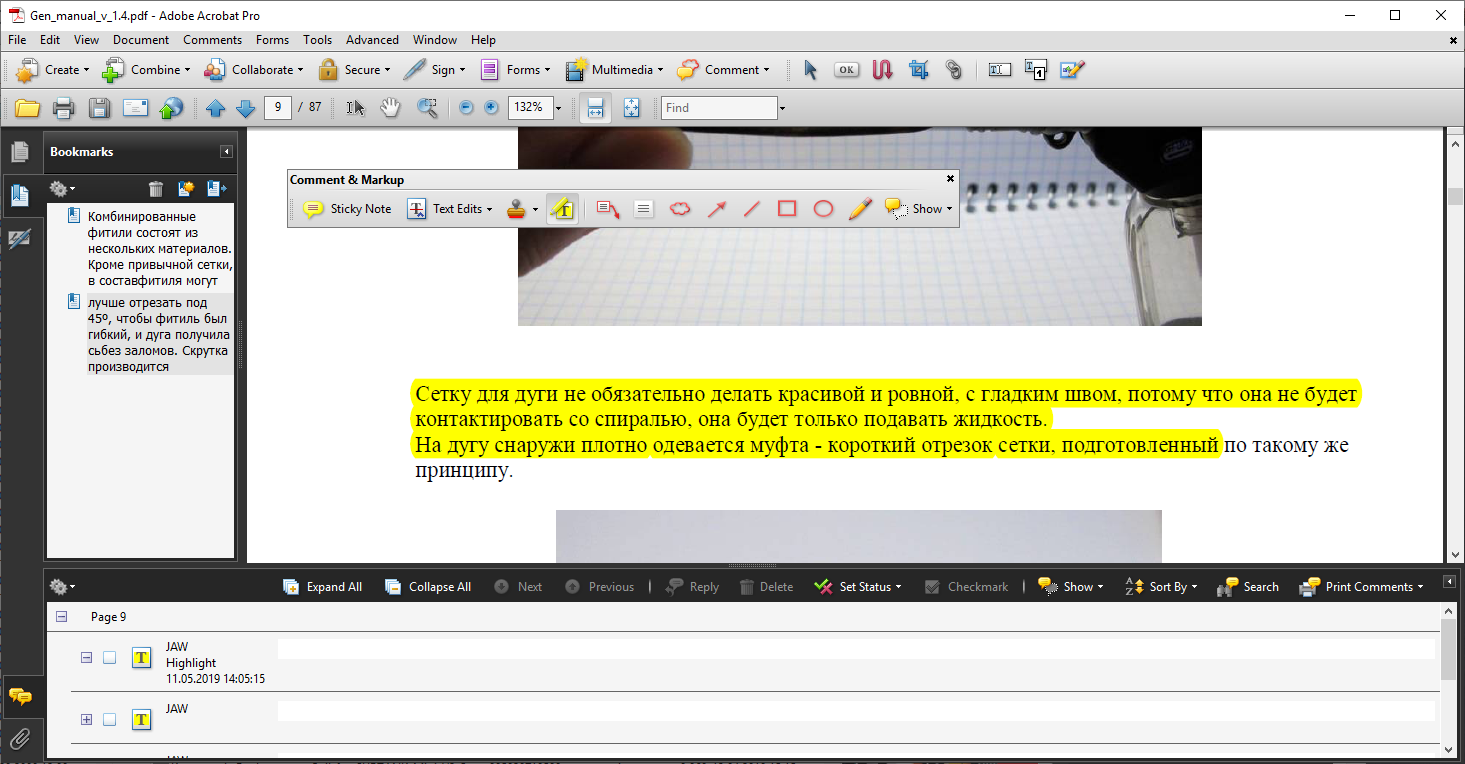Activate the Hand tool
This screenshot has width=1465, height=764.
coord(390,108)
